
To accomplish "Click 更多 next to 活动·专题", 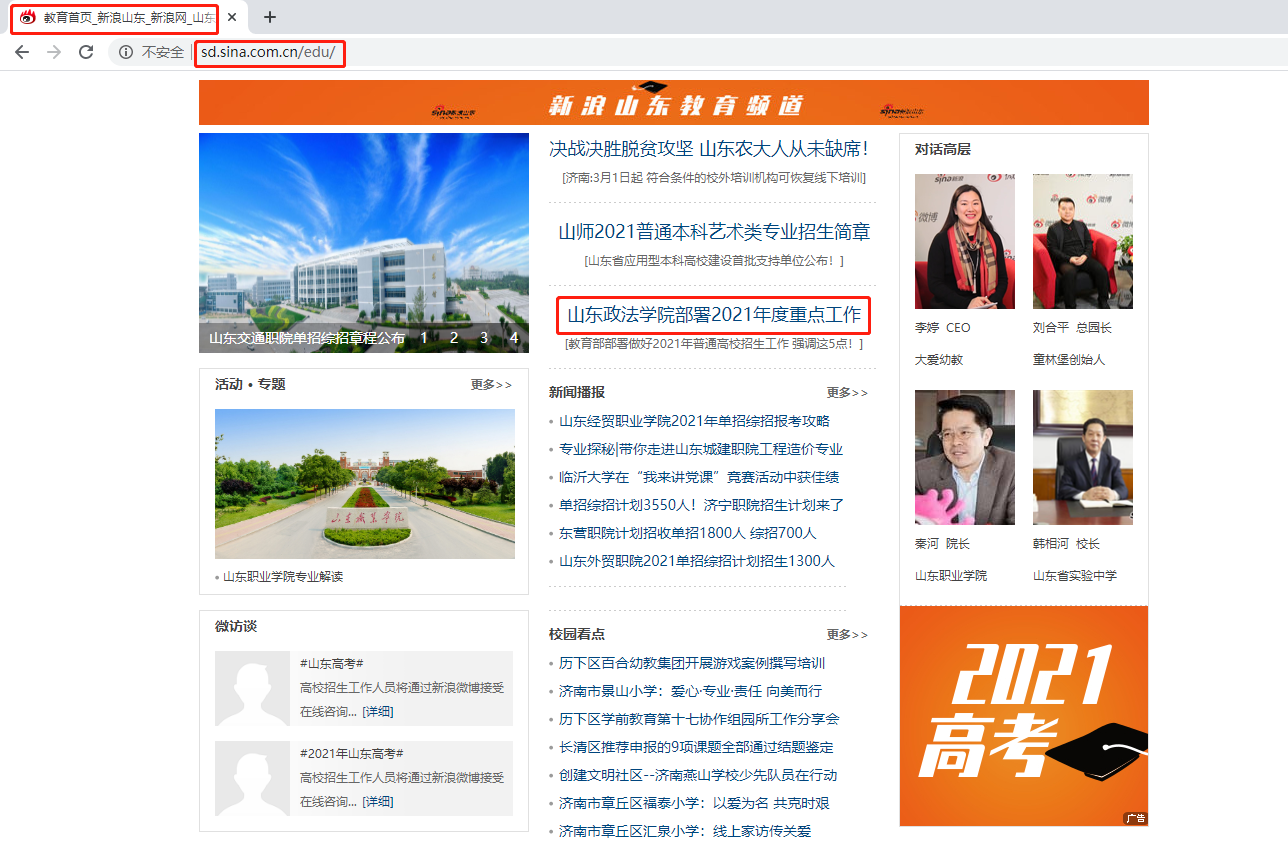I will [491, 384].
